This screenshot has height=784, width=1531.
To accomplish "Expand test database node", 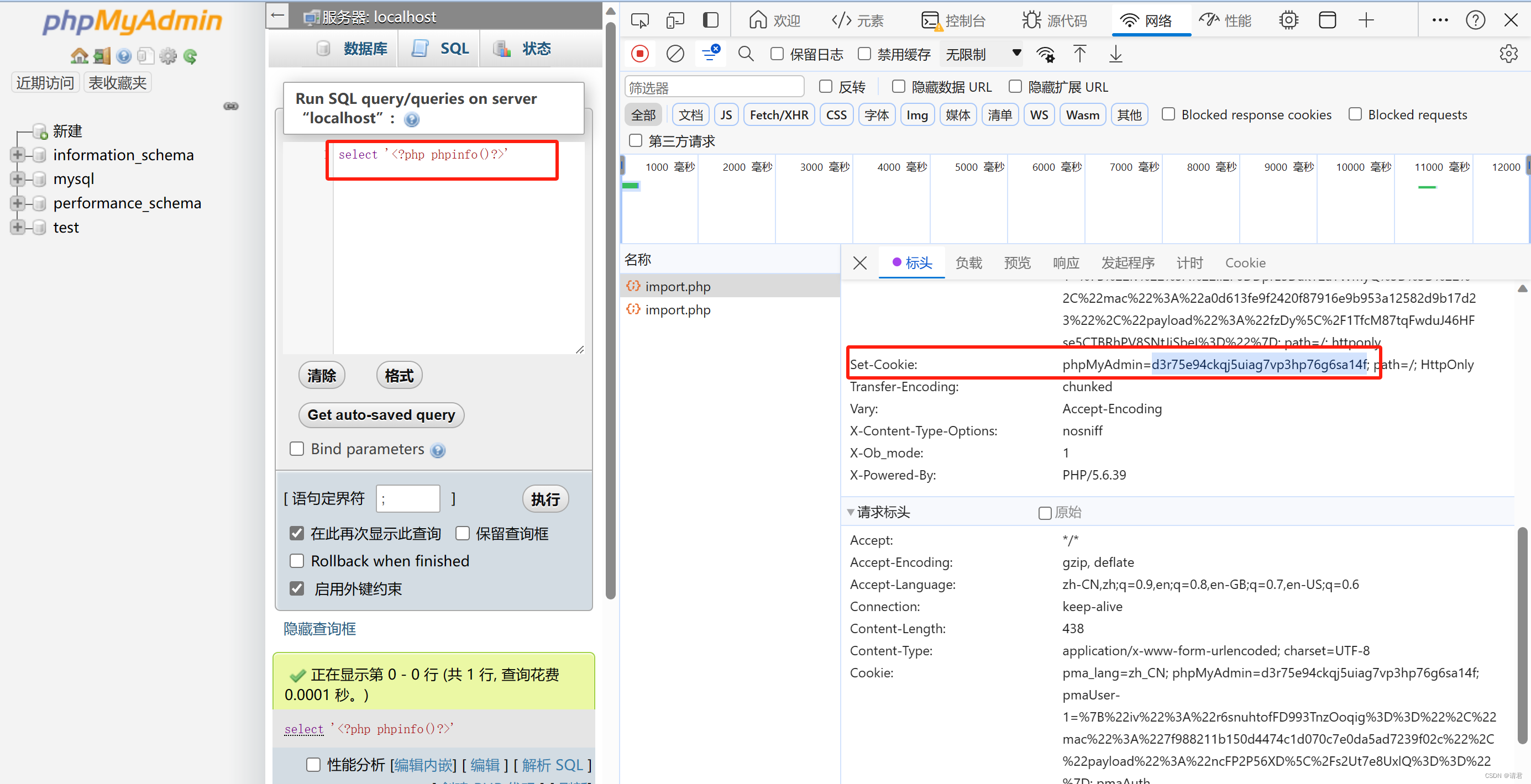I will pos(17,227).
